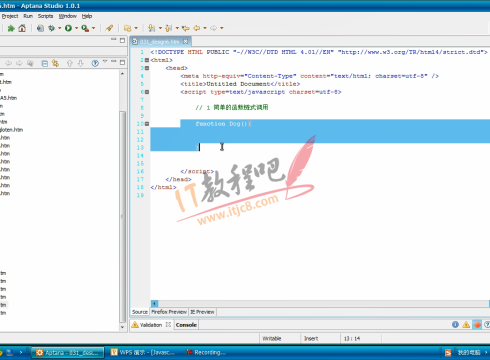
Task: Go to previous annotation icon
Action: (x=169, y=28)
